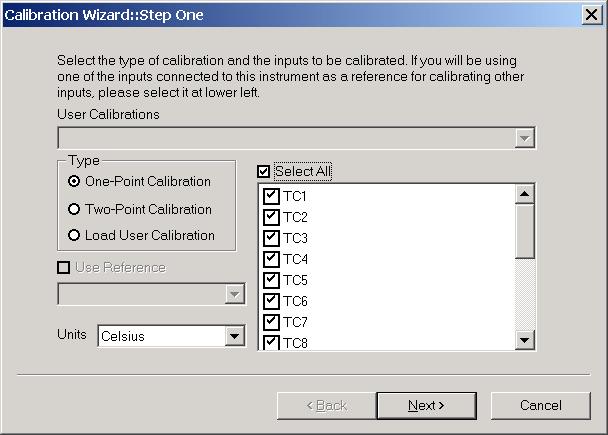Open the Units Celsius dropdown
Screen dimensions: 608x435
tap(235, 336)
